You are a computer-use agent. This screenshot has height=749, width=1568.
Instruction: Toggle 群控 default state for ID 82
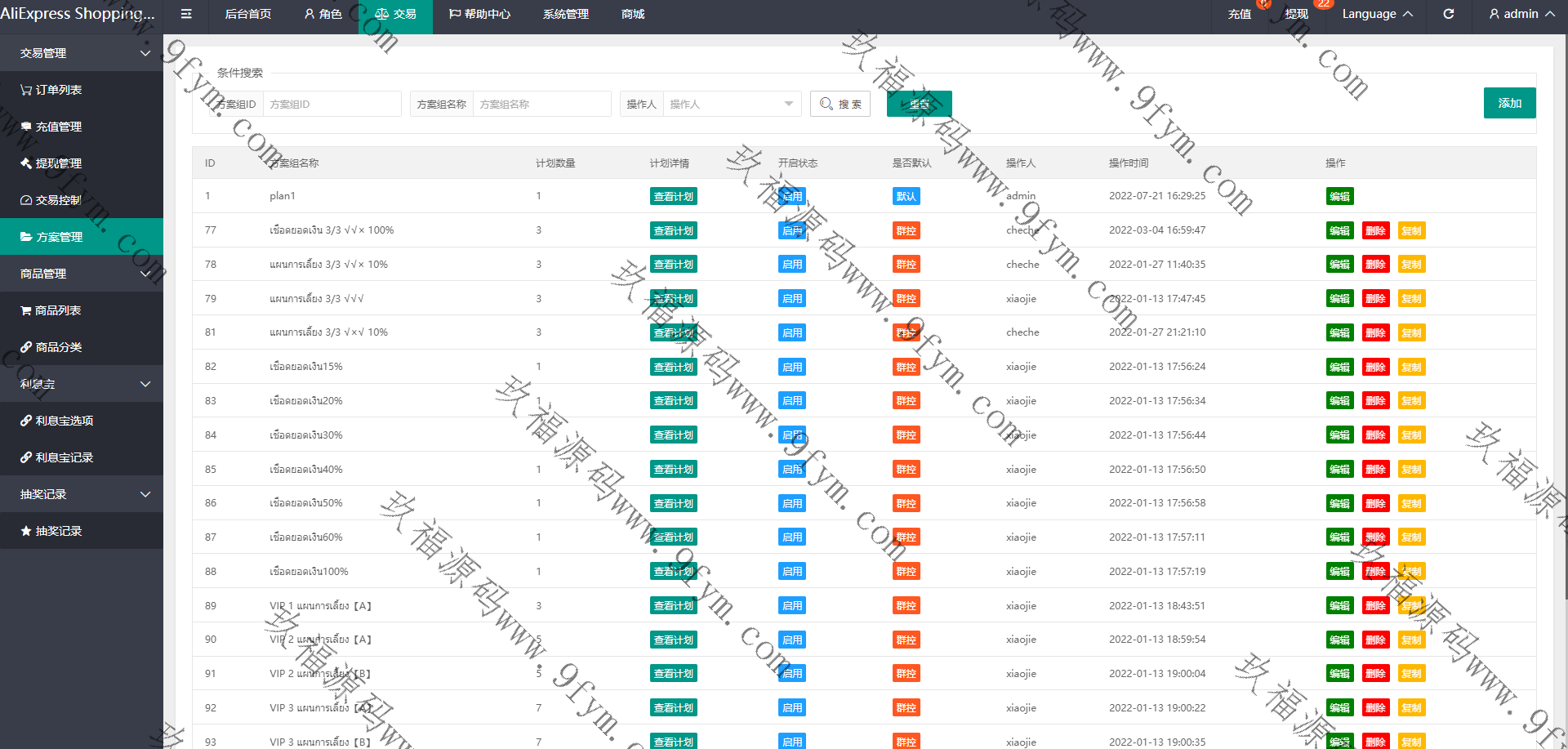pos(906,368)
